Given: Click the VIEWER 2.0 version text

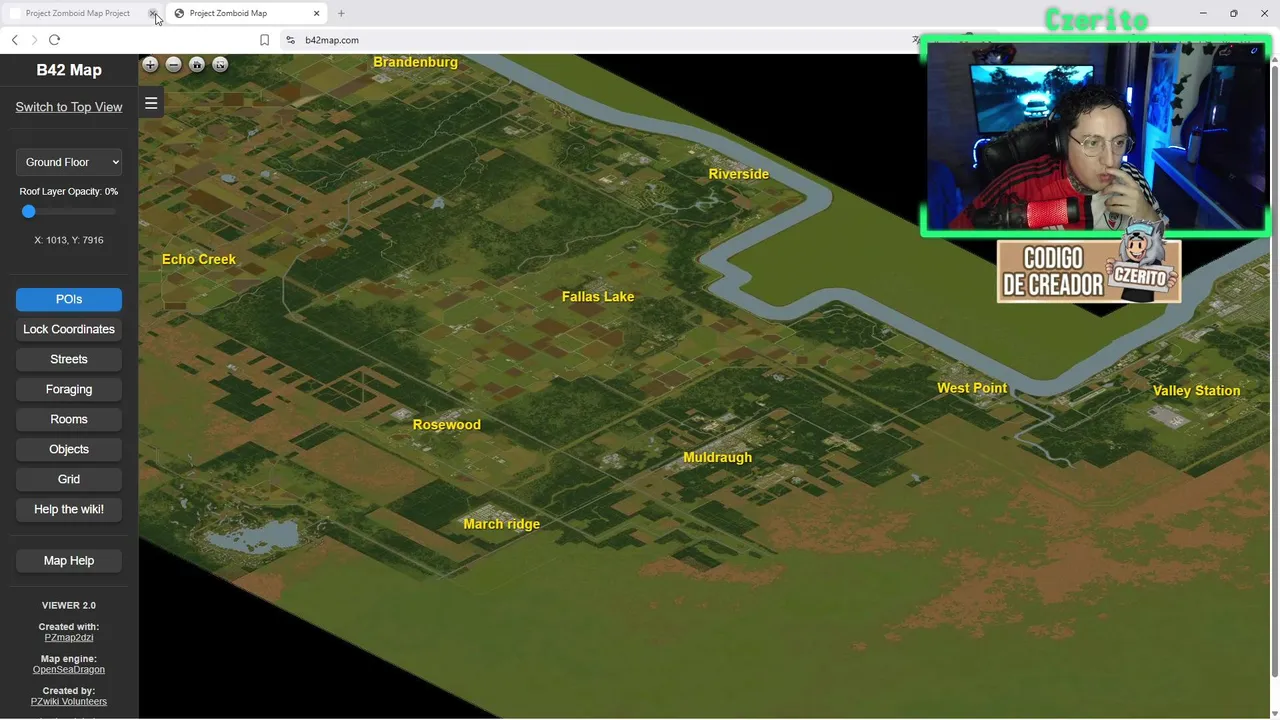Looking at the screenshot, I should (x=69, y=605).
